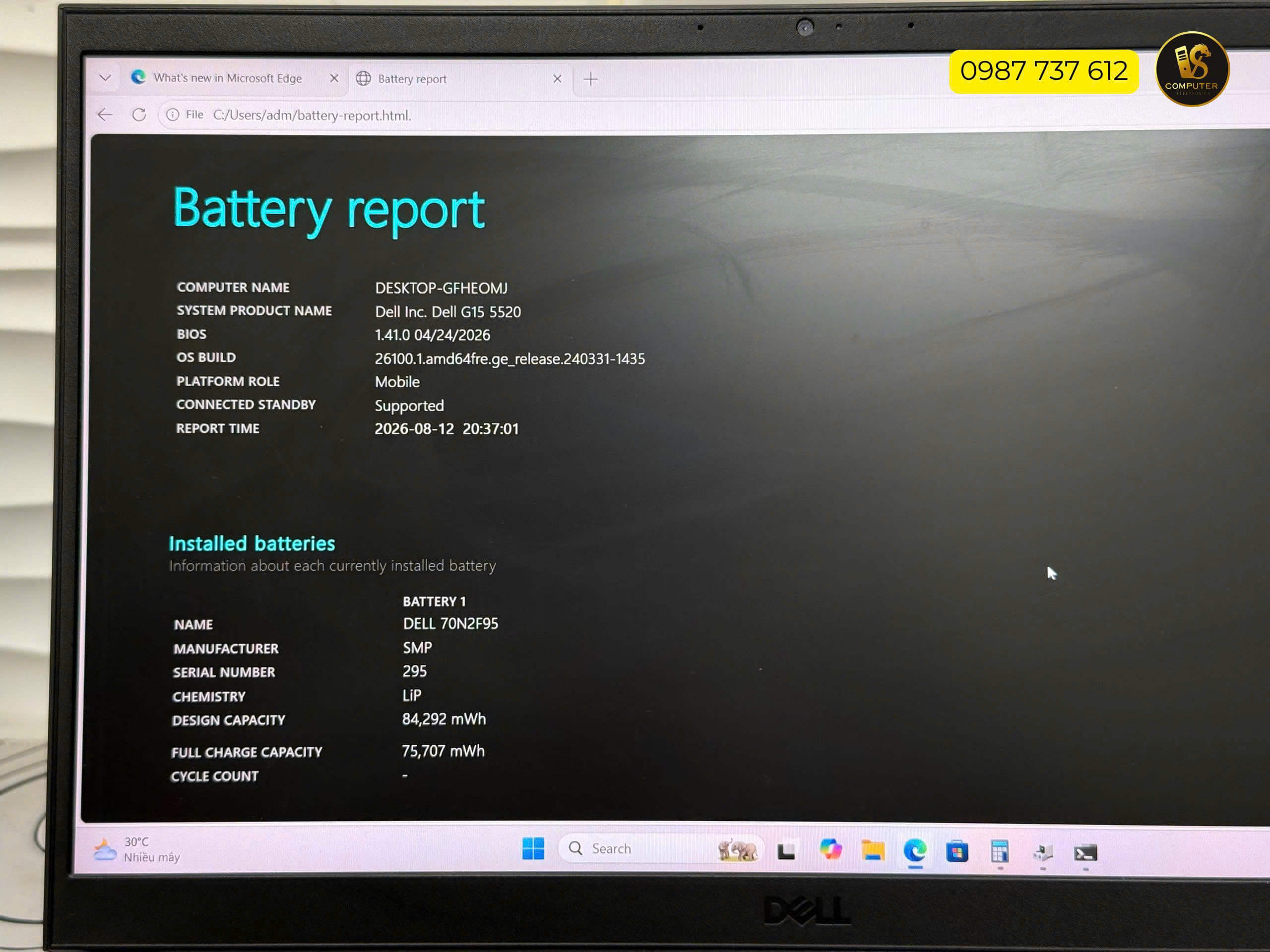The width and height of the screenshot is (1270, 952).
Task: Launch Copilot from the taskbar
Action: [830, 849]
